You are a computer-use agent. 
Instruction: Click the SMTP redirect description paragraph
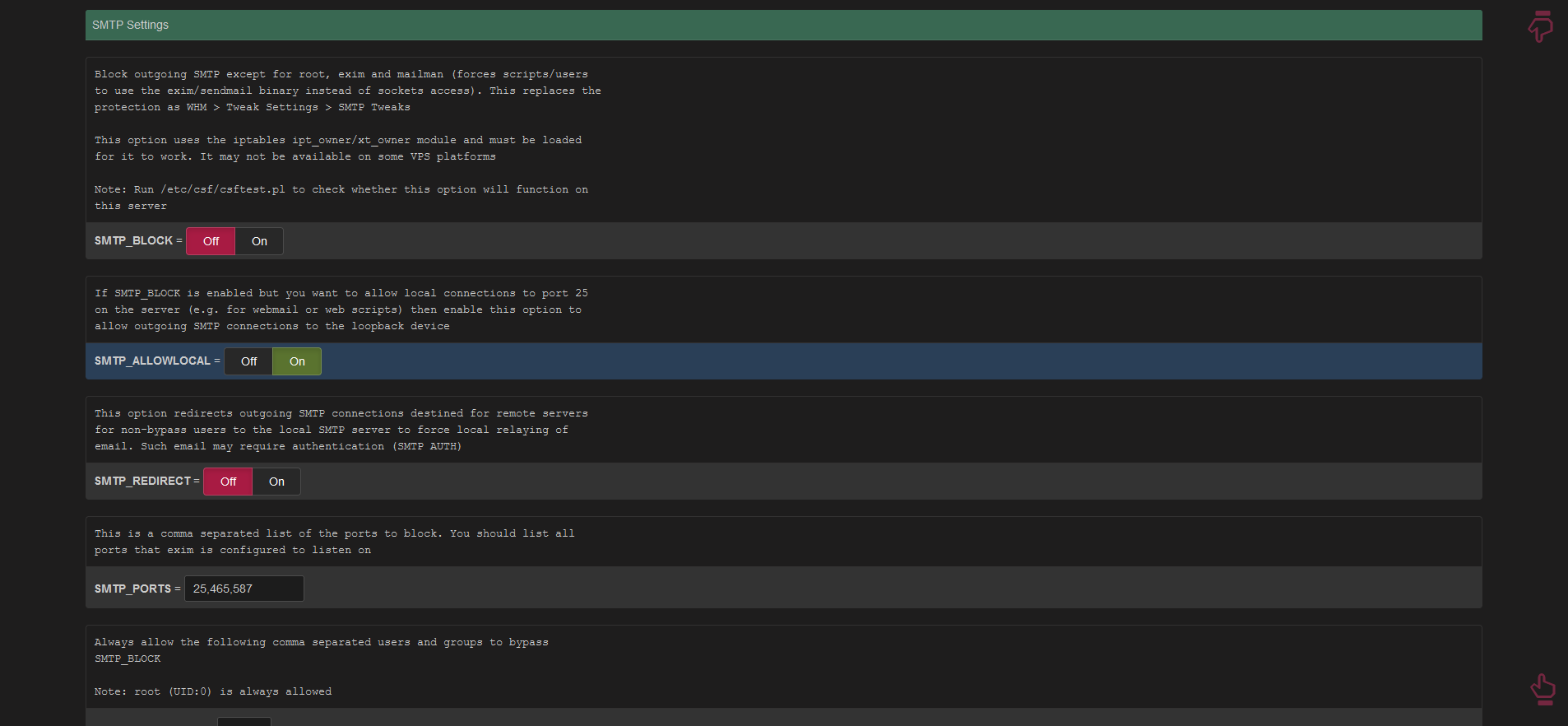tap(341, 430)
